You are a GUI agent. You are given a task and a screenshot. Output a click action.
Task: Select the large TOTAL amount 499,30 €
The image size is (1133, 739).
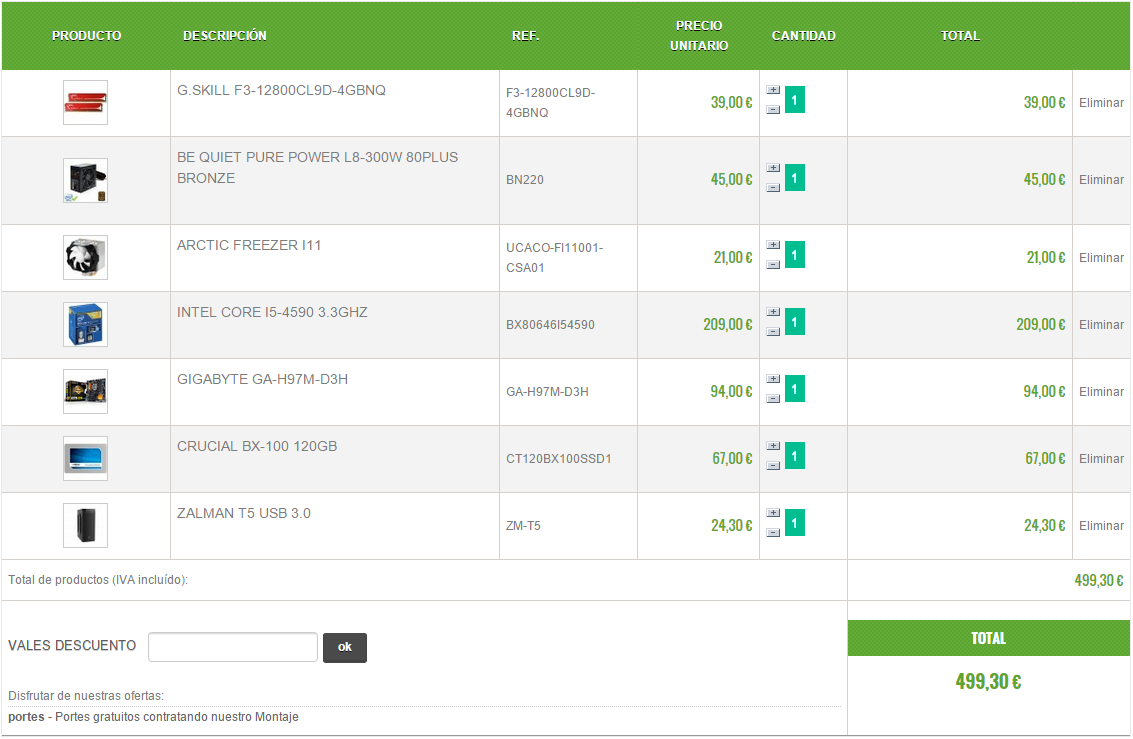(988, 681)
